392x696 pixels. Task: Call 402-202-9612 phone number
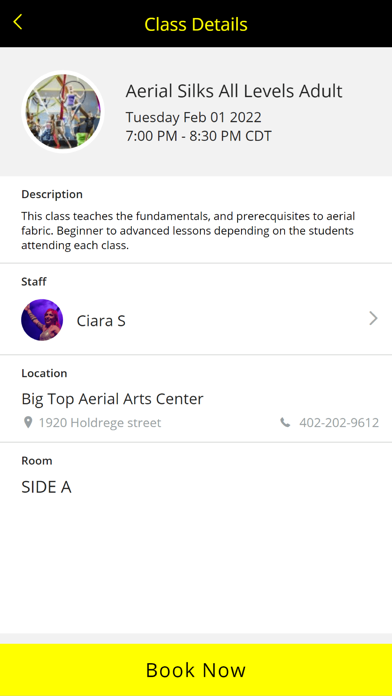339,423
